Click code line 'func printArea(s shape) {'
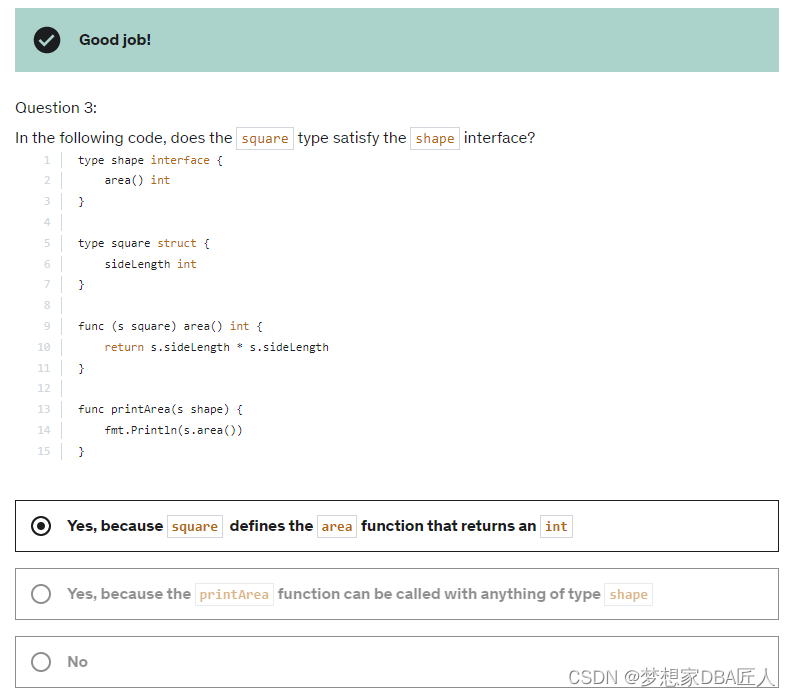This screenshot has height=697, width=791. point(160,409)
